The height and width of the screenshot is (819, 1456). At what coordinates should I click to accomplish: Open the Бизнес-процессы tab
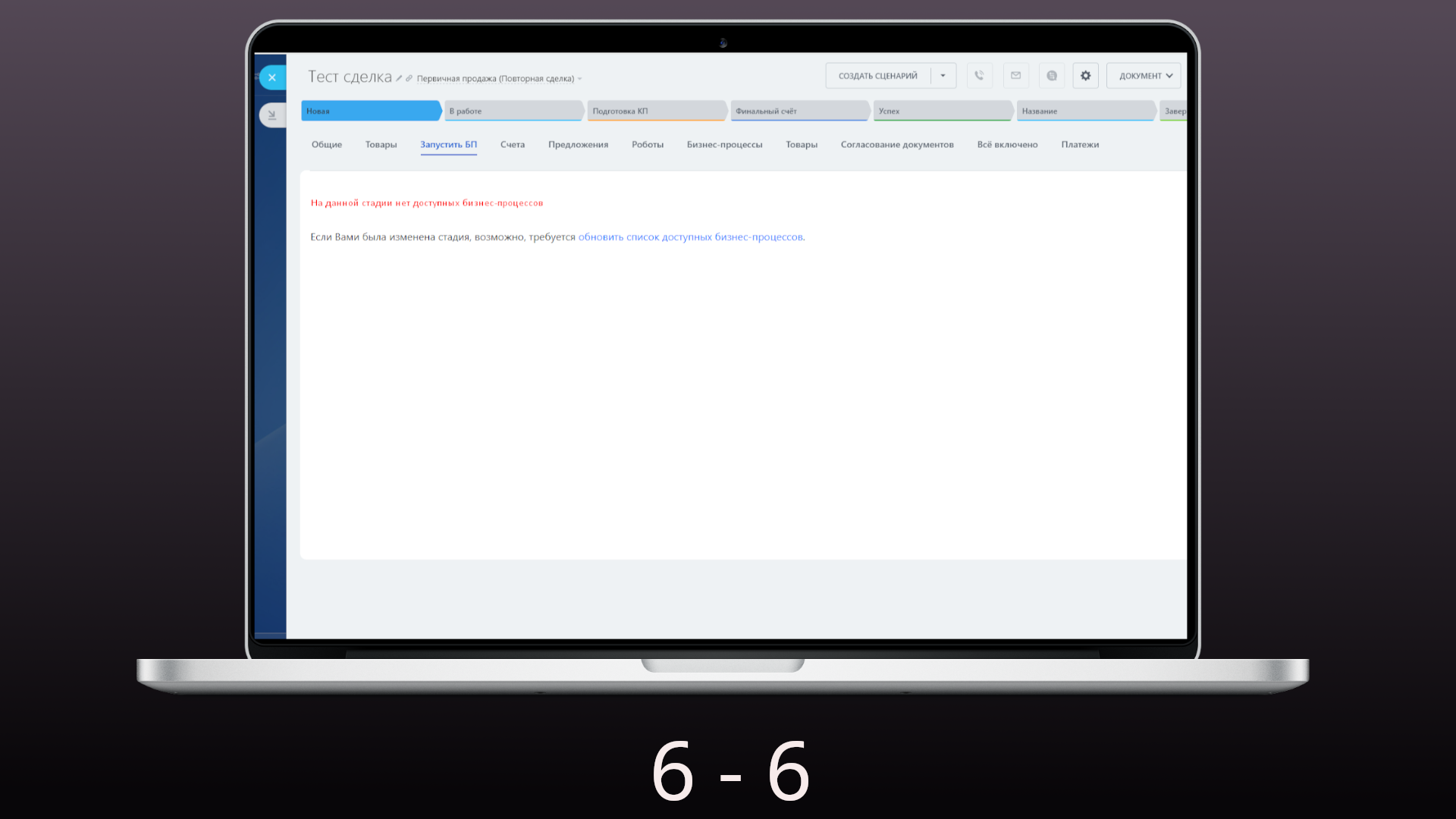pos(724,145)
